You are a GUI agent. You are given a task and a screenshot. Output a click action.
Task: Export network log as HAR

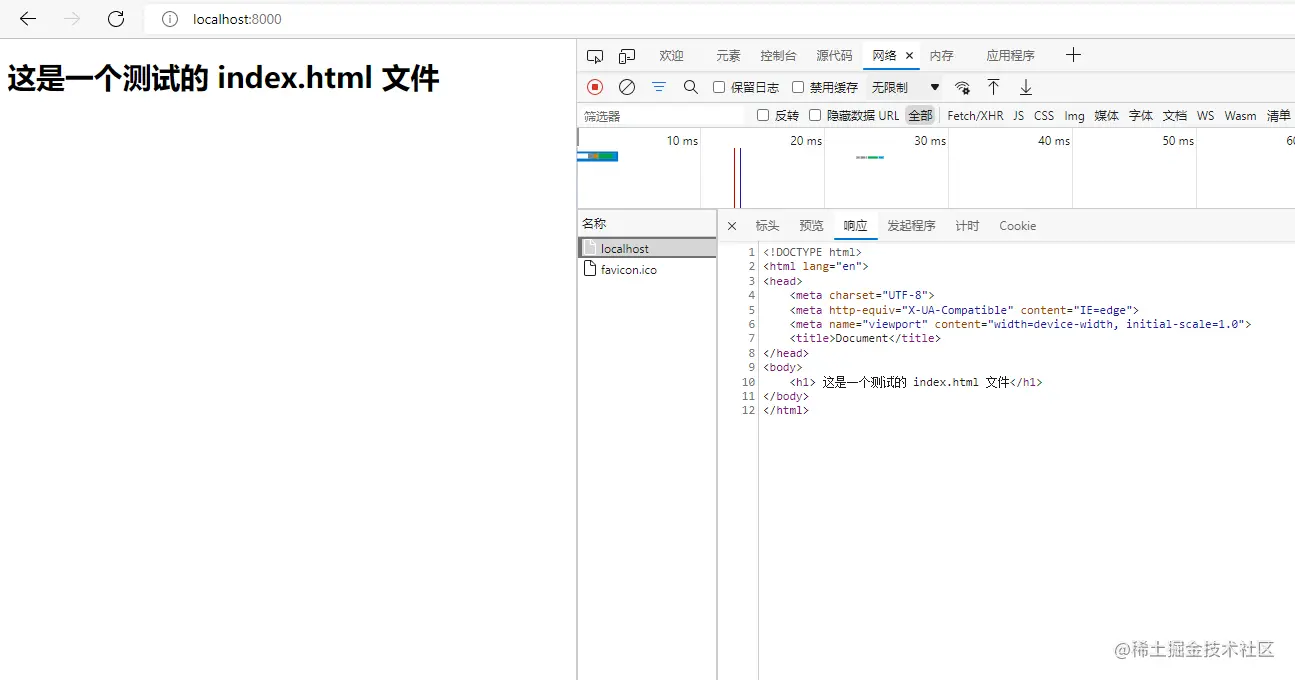pyautogui.click(x=1024, y=87)
